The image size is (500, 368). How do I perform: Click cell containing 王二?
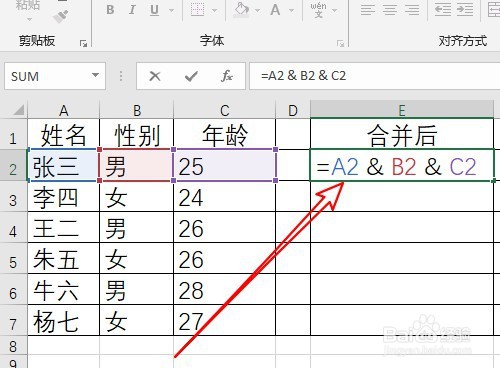[x=64, y=227]
